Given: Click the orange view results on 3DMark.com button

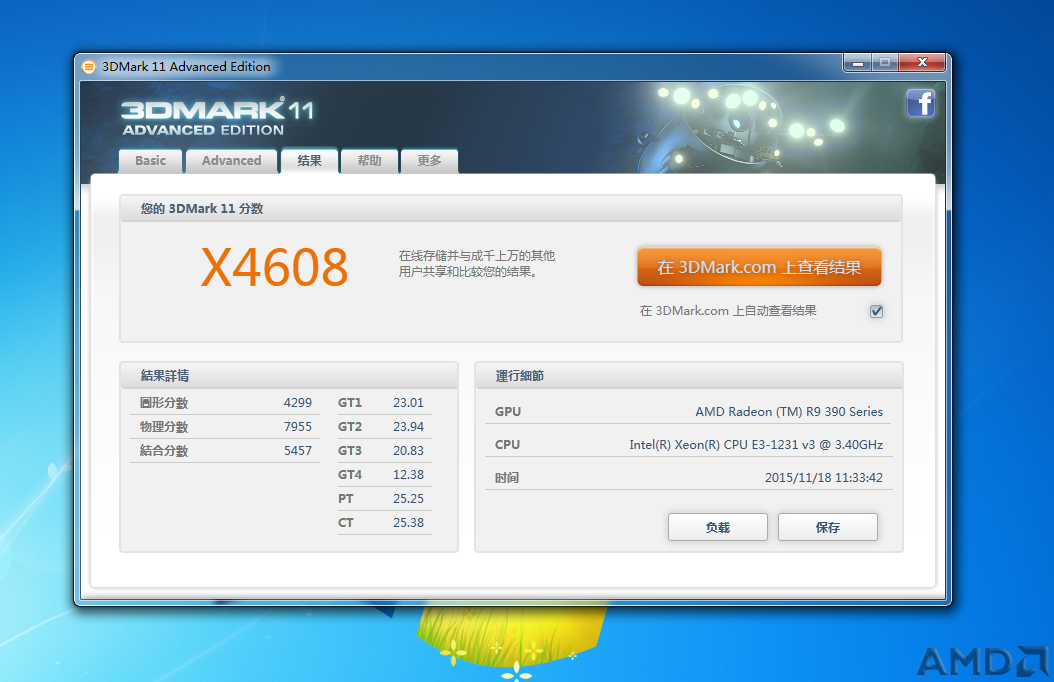Looking at the screenshot, I should point(759,267).
